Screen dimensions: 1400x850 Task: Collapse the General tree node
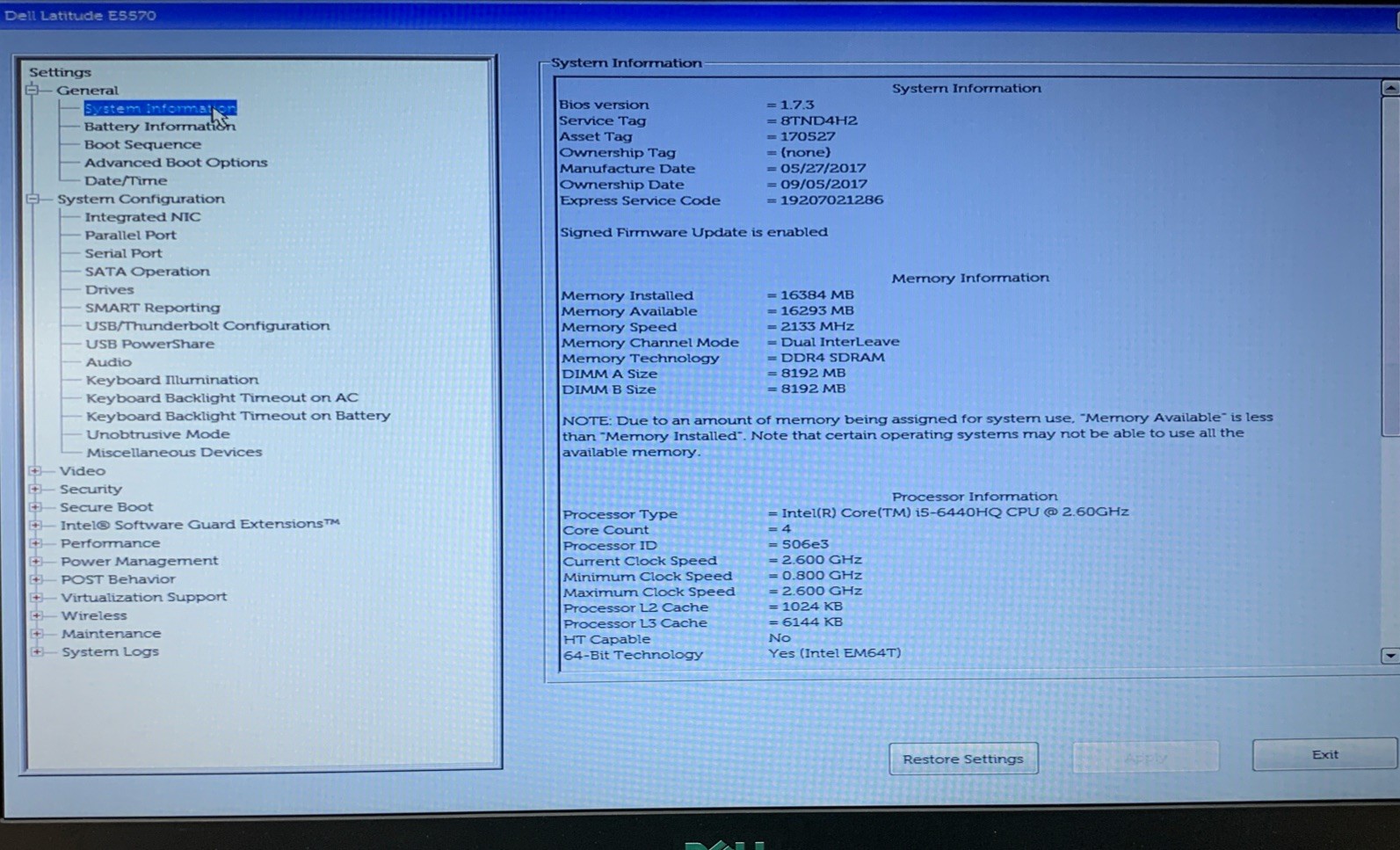click(x=32, y=90)
